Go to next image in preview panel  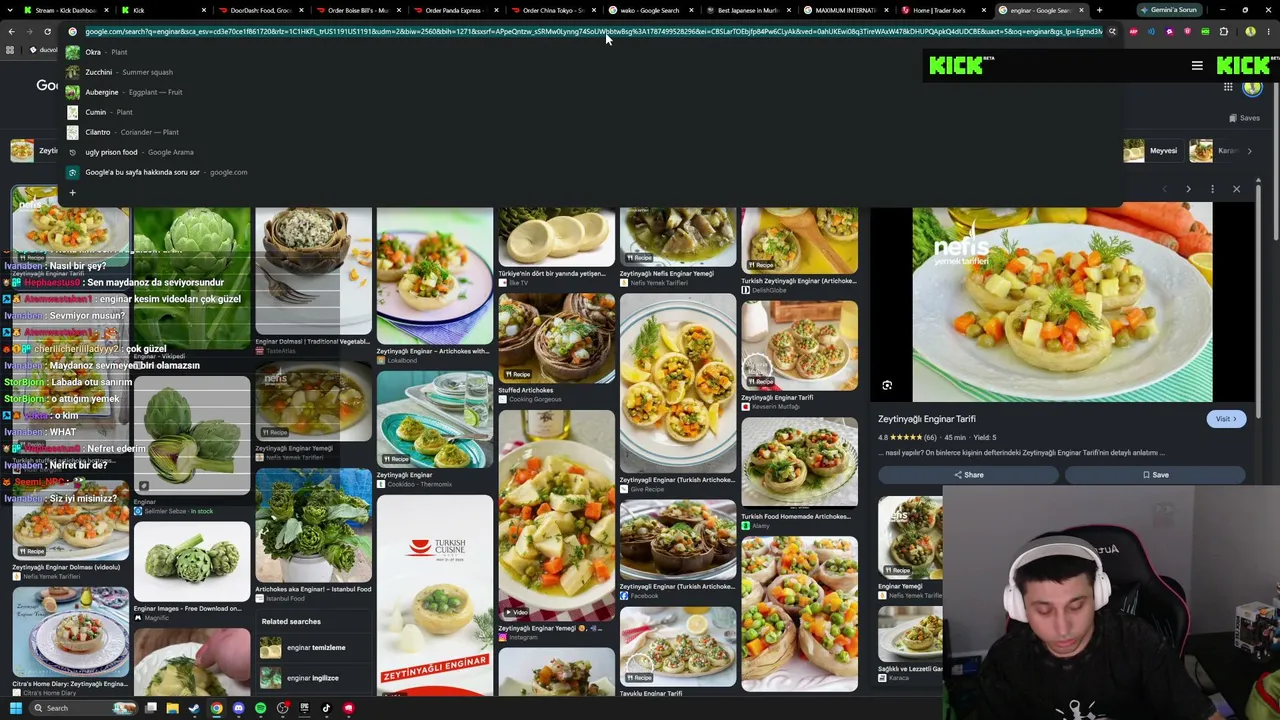(1188, 189)
